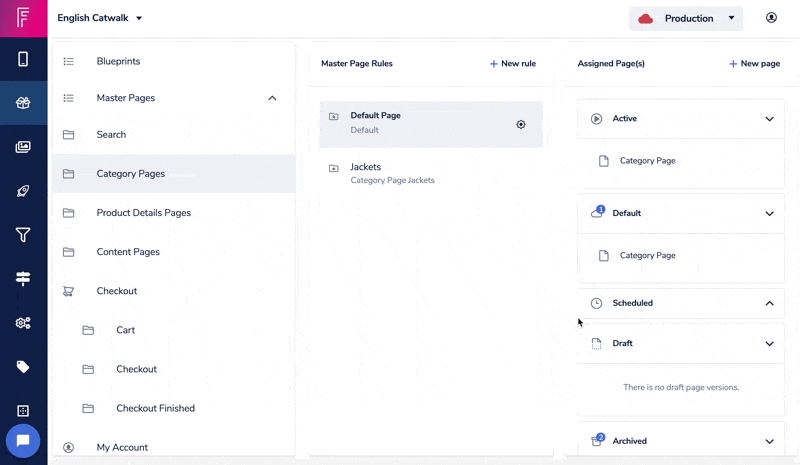
Task: Select Category Pages in the tree
Action: coord(174,174)
